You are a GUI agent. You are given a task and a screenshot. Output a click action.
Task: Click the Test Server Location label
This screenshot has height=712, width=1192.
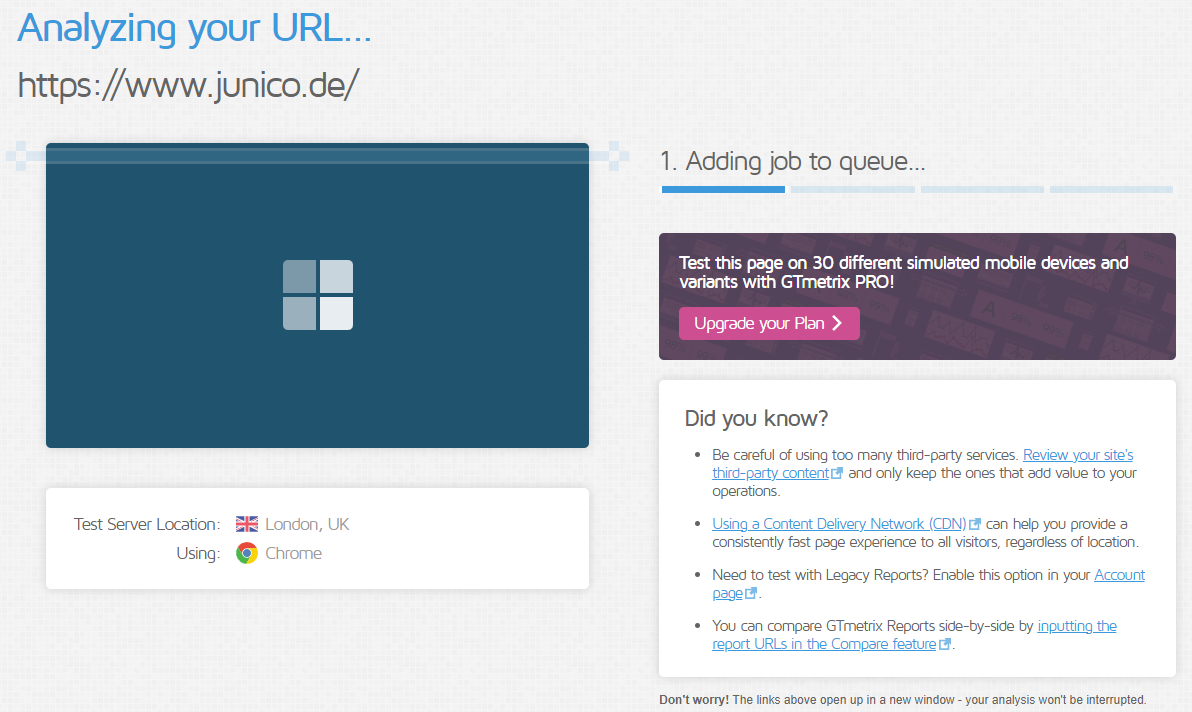[147, 524]
